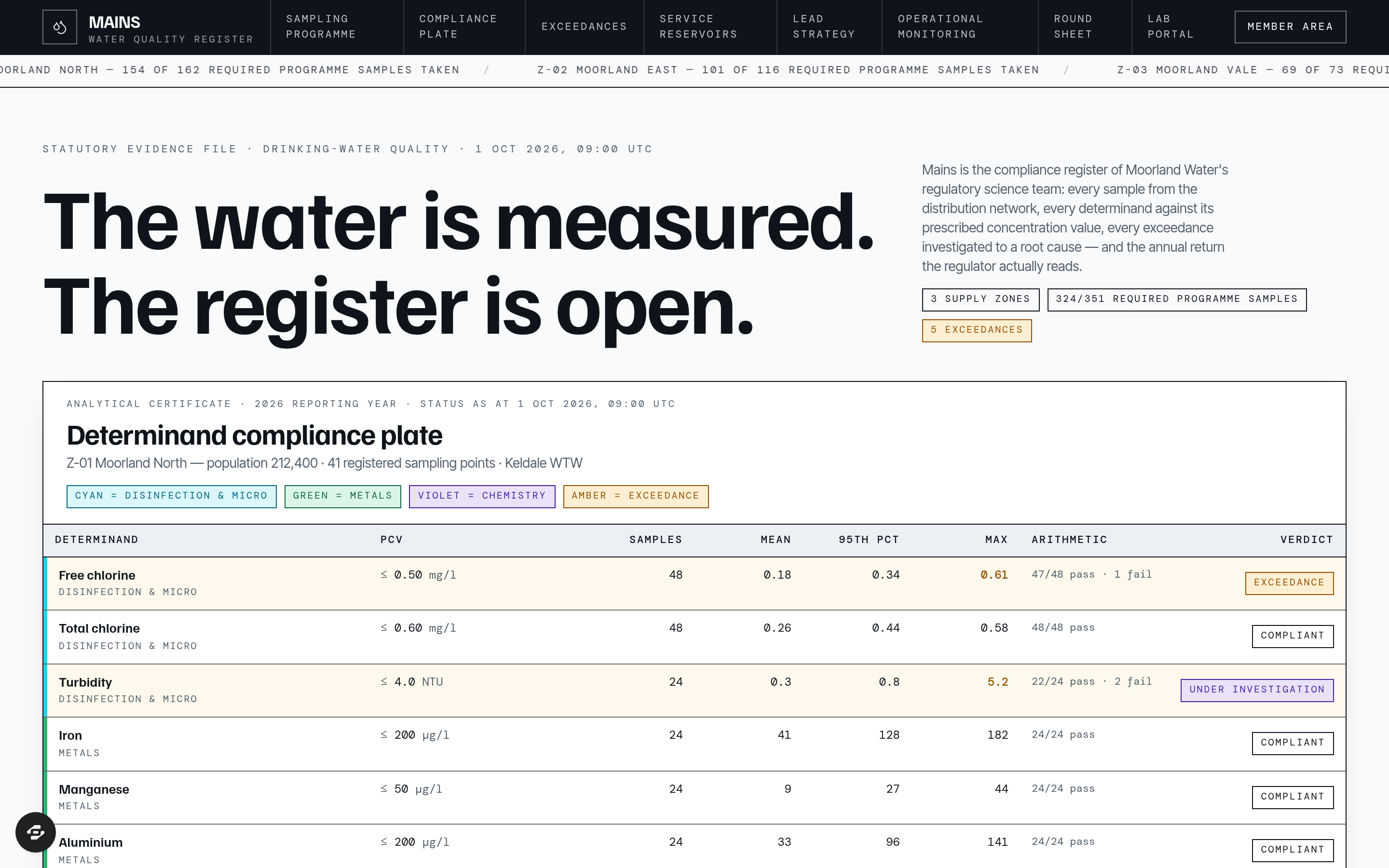Click the 95th Pct column header
The image size is (1389, 868).
click(x=869, y=540)
